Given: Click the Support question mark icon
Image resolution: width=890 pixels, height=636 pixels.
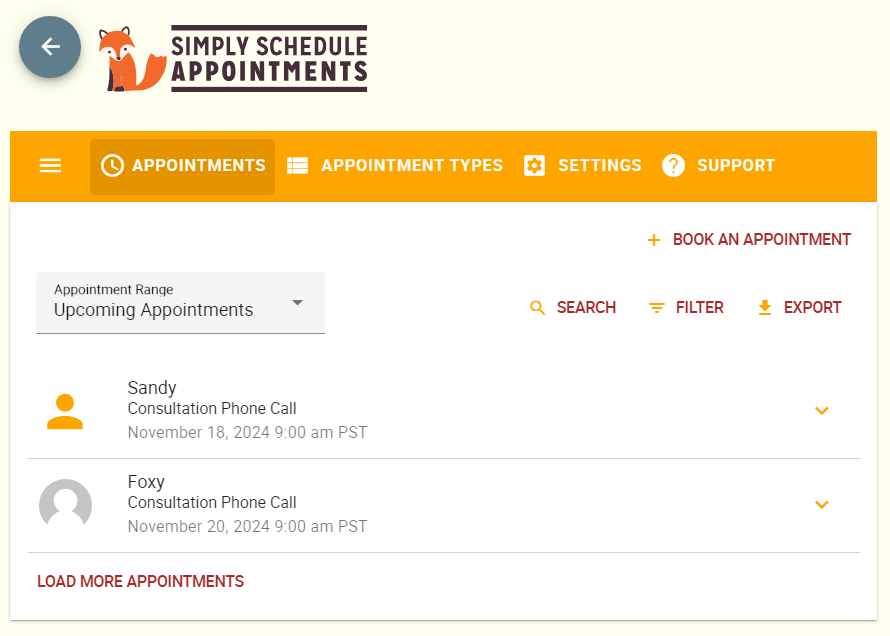Looking at the screenshot, I should (673, 166).
